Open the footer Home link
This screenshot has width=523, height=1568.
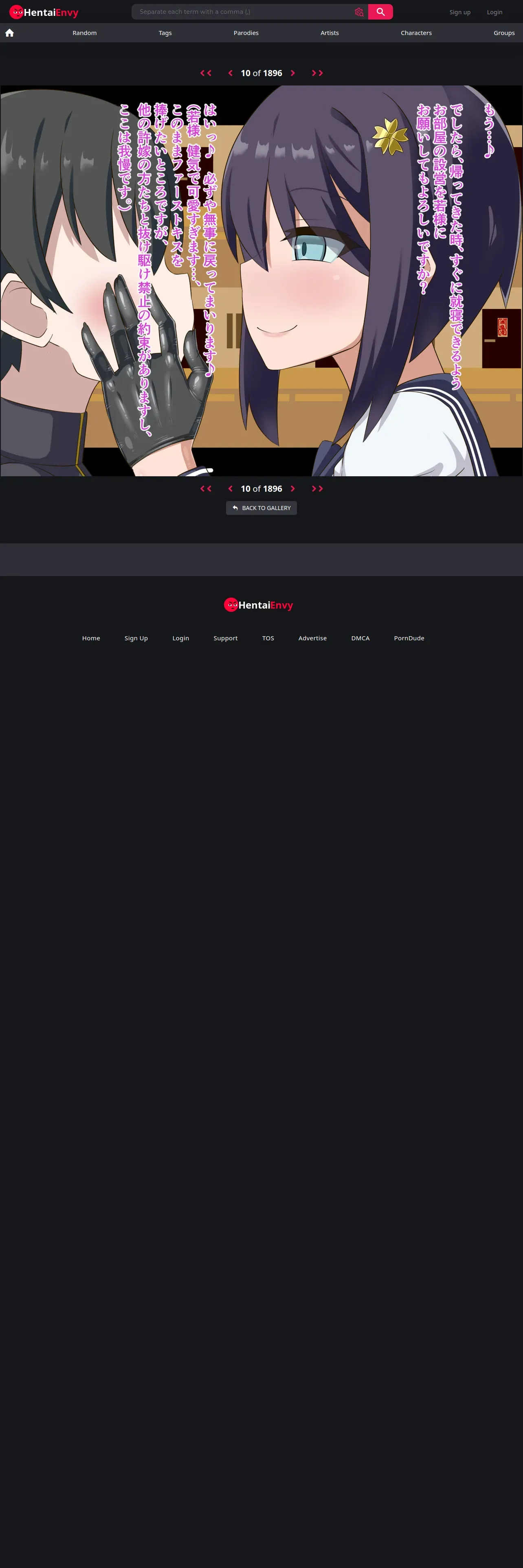pos(91,638)
